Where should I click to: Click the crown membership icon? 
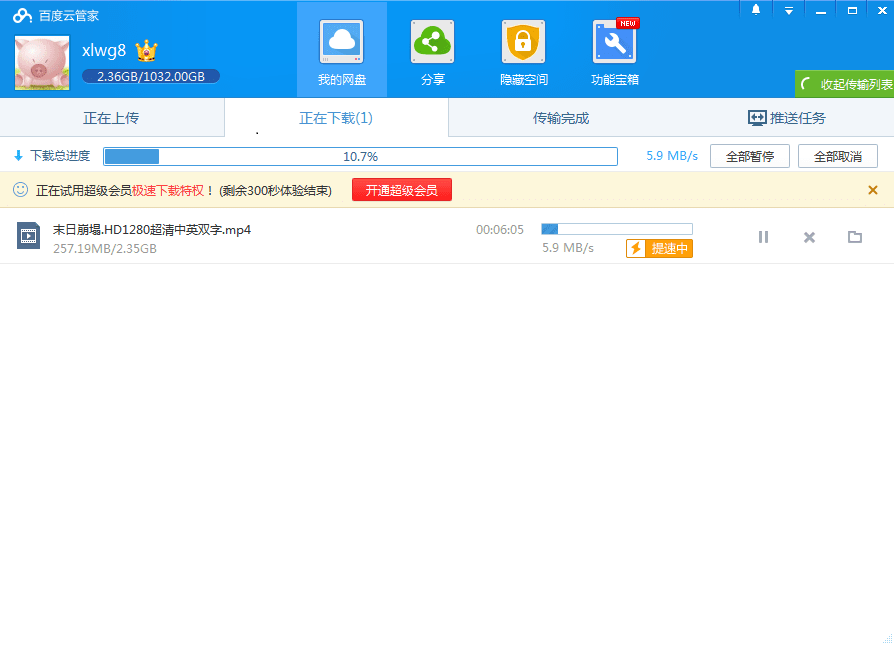pyautogui.click(x=147, y=51)
